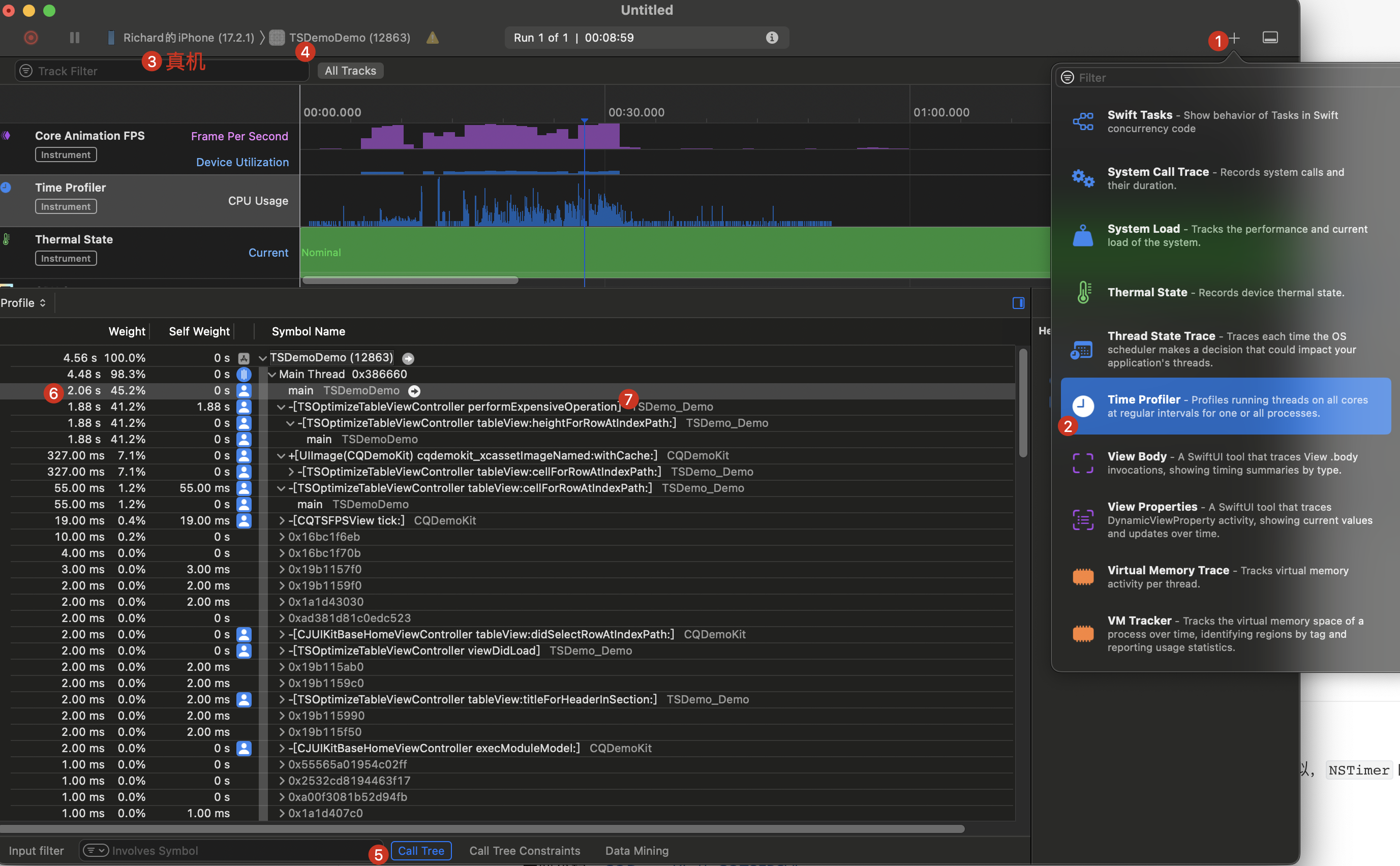Click the user code icon on performExpensiveOperation row

click(244, 407)
